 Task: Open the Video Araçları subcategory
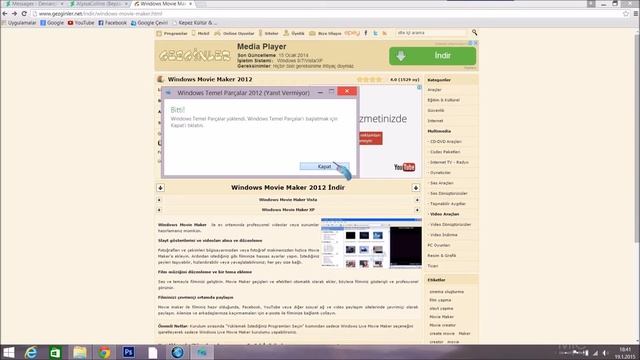tap(444, 214)
